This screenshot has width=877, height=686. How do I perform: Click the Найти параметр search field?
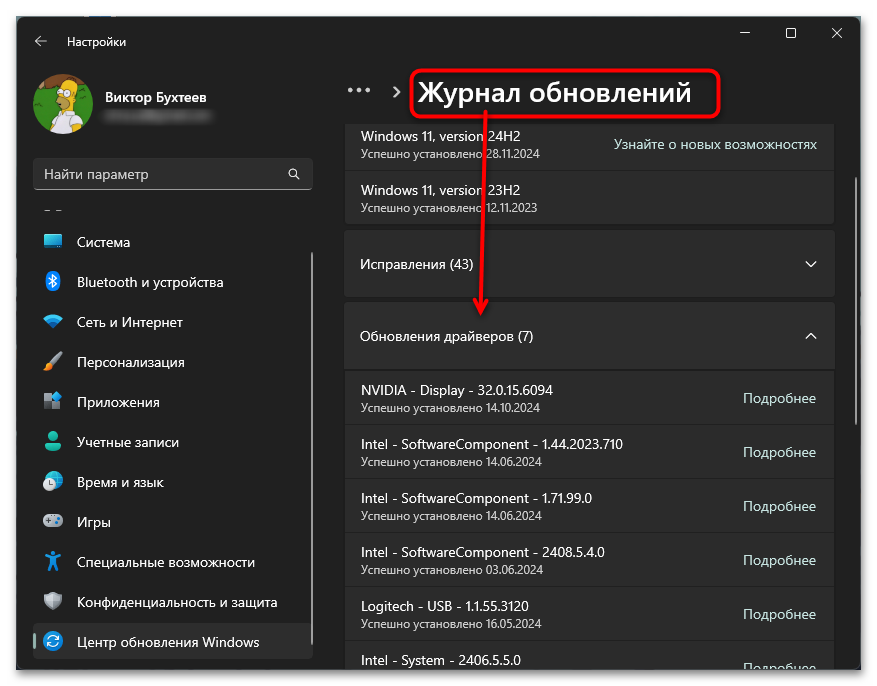(172, 174)
